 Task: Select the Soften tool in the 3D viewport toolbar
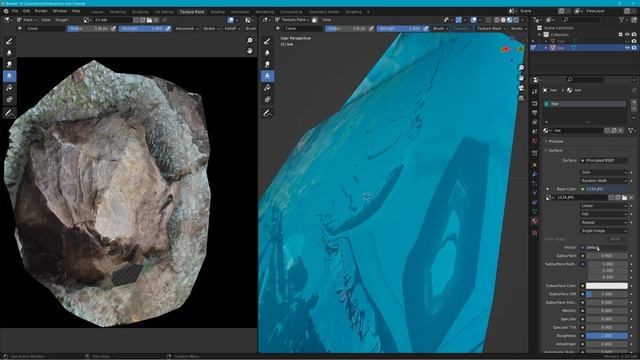(267, 53)
